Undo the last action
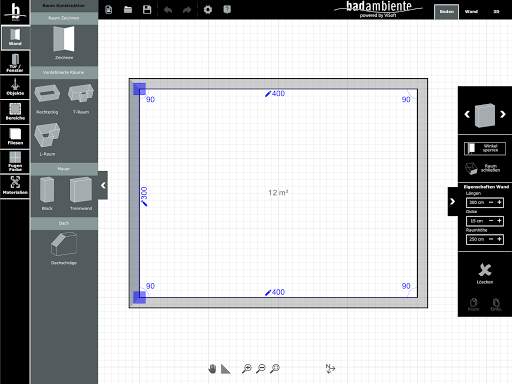512x384 pixels. tap(168, 10)
